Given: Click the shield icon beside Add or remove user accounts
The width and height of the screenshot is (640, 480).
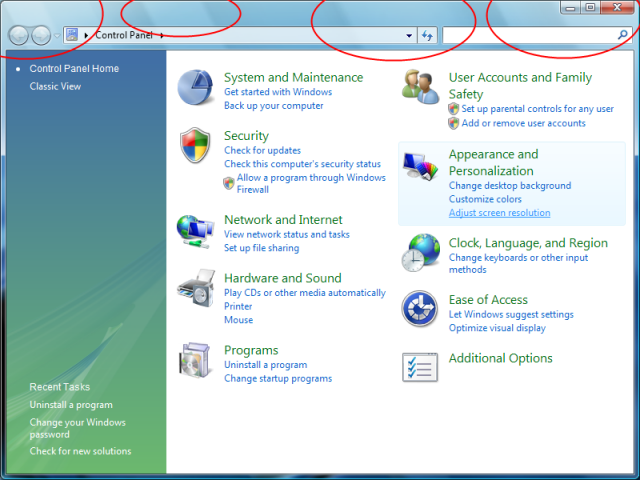Looking at the screenshot, I should tap(453, 123).
